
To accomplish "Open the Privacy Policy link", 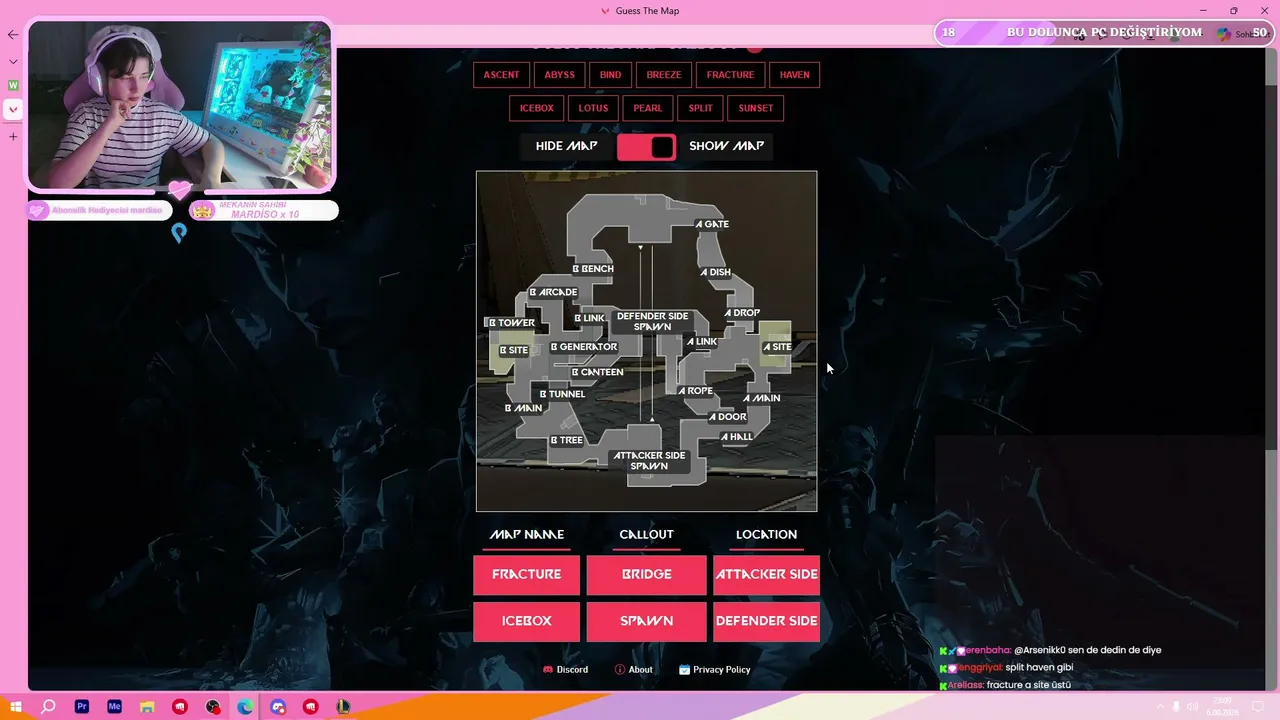I will [x=714, y=670].
